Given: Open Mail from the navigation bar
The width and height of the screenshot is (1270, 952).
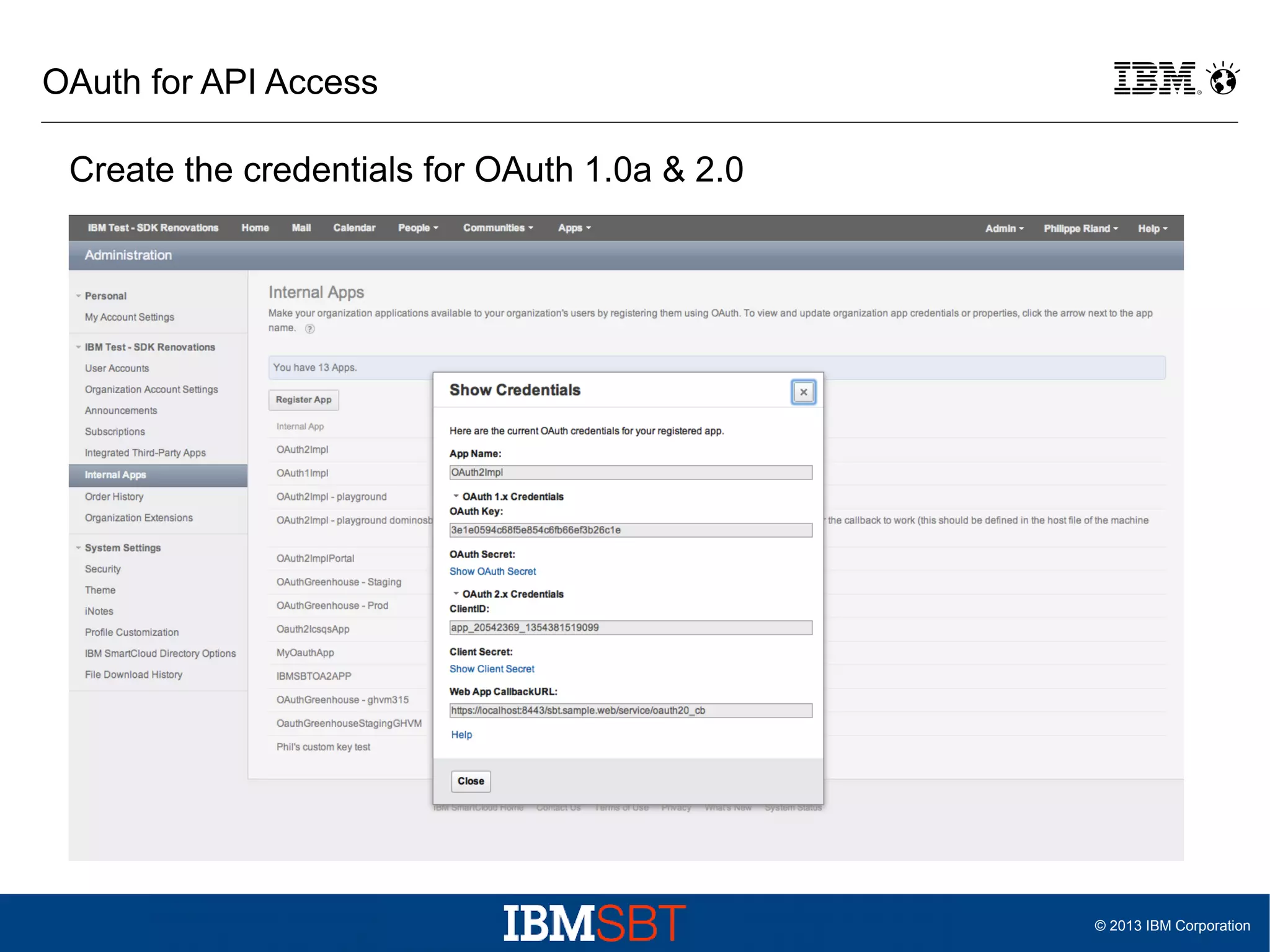Looking at the screenshot, I should coord(301,228).
